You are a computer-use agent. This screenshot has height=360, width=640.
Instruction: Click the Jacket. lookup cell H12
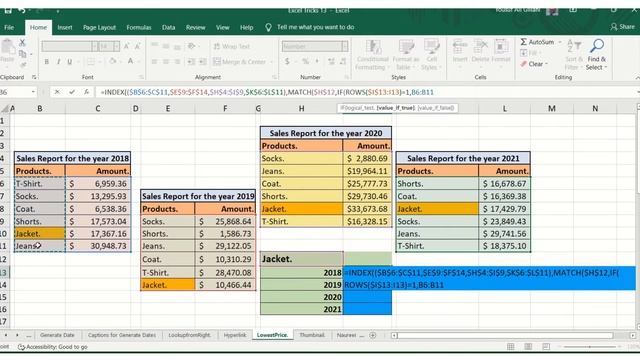pos(302,259)
